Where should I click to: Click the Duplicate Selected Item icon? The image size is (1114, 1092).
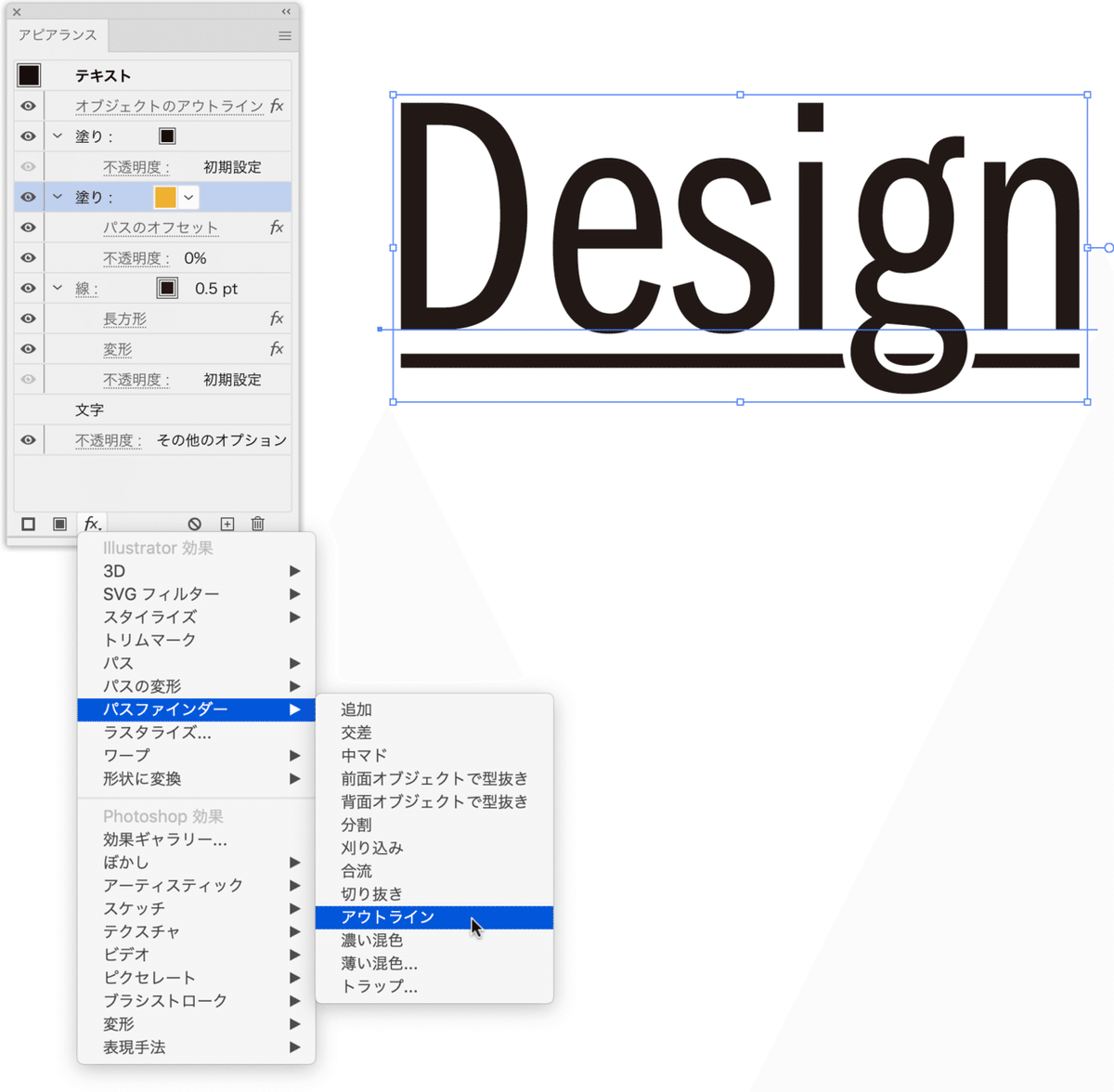[x=227, y=524]
